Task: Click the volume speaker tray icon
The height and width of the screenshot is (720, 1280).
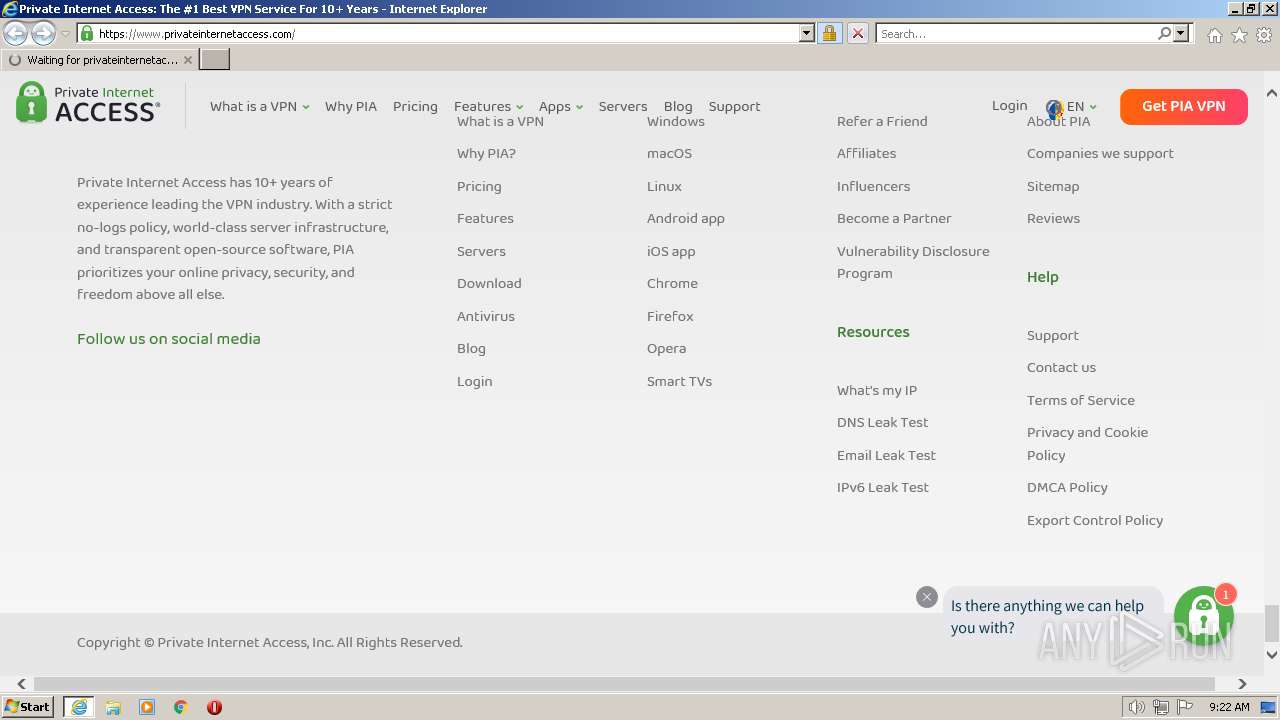Action: point(1136,707)
